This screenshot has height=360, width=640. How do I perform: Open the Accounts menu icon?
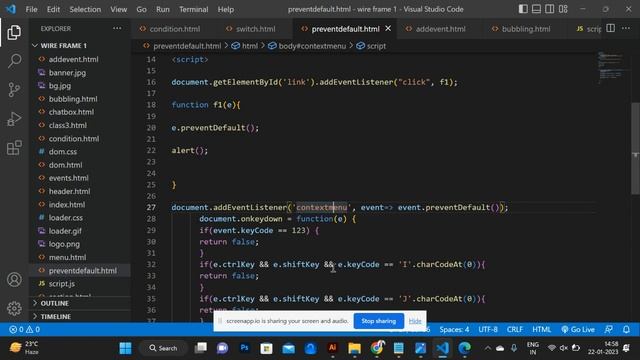14,280
